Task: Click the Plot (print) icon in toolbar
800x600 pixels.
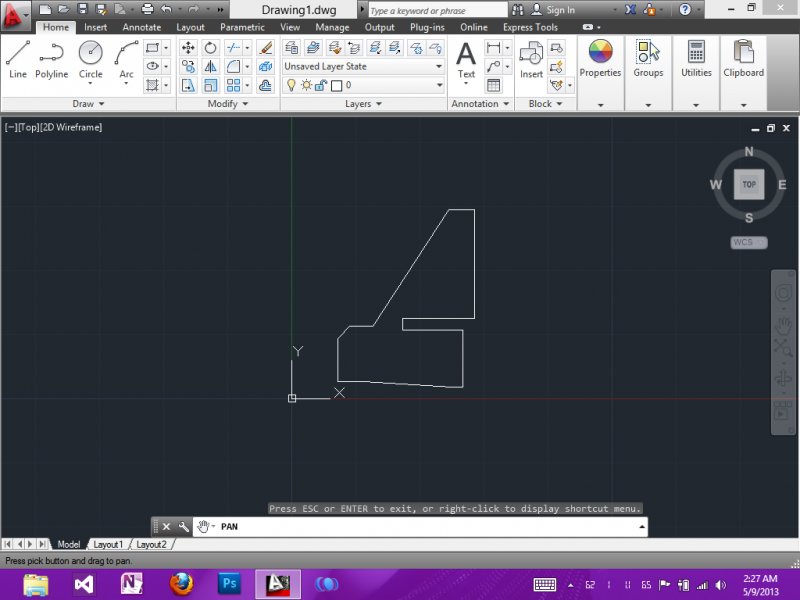Action: tap(147, 9)
